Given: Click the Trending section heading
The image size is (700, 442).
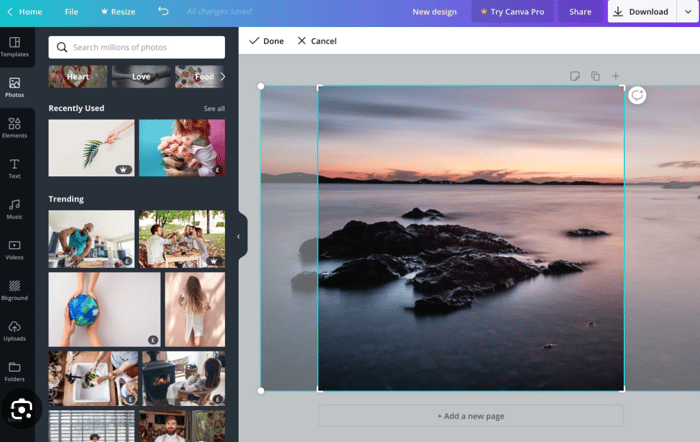Looking at the screenshot, I should (x=66, y=199).
